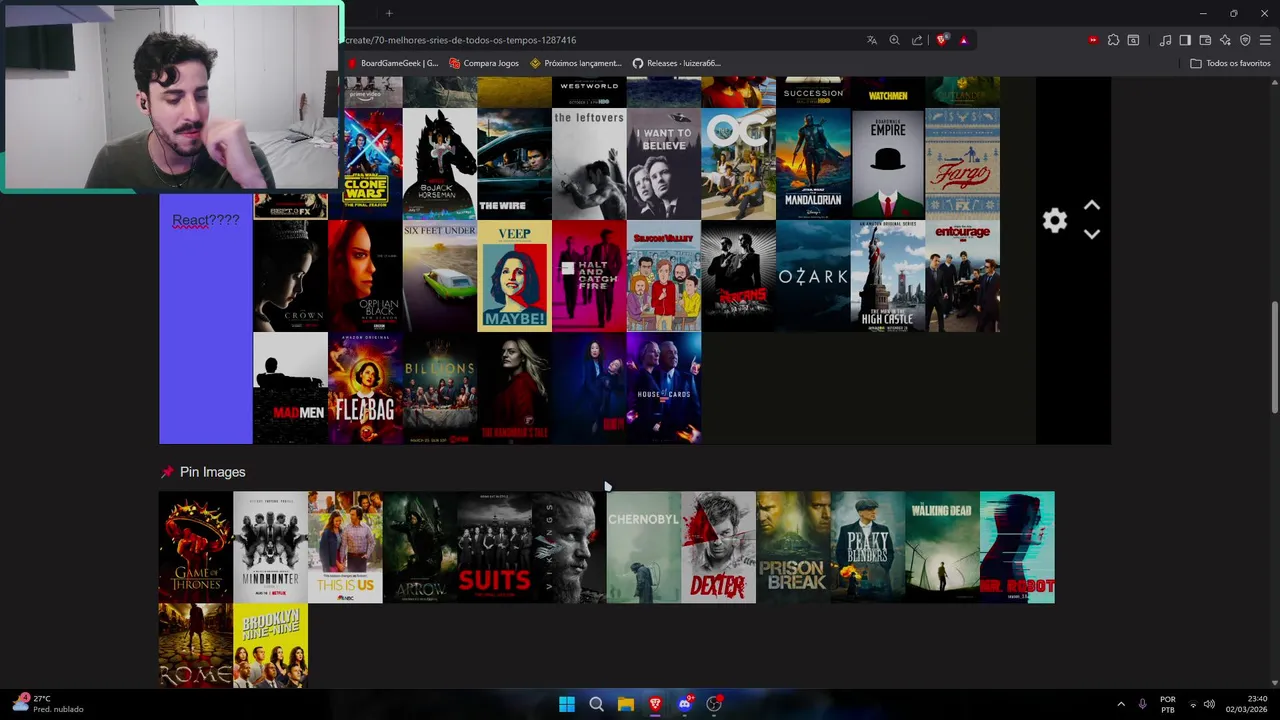Screen dimensions: 1280x720
Task: Open the Todos os favoritos folder
Action: pyautogui.click(x=1230, y=63)
